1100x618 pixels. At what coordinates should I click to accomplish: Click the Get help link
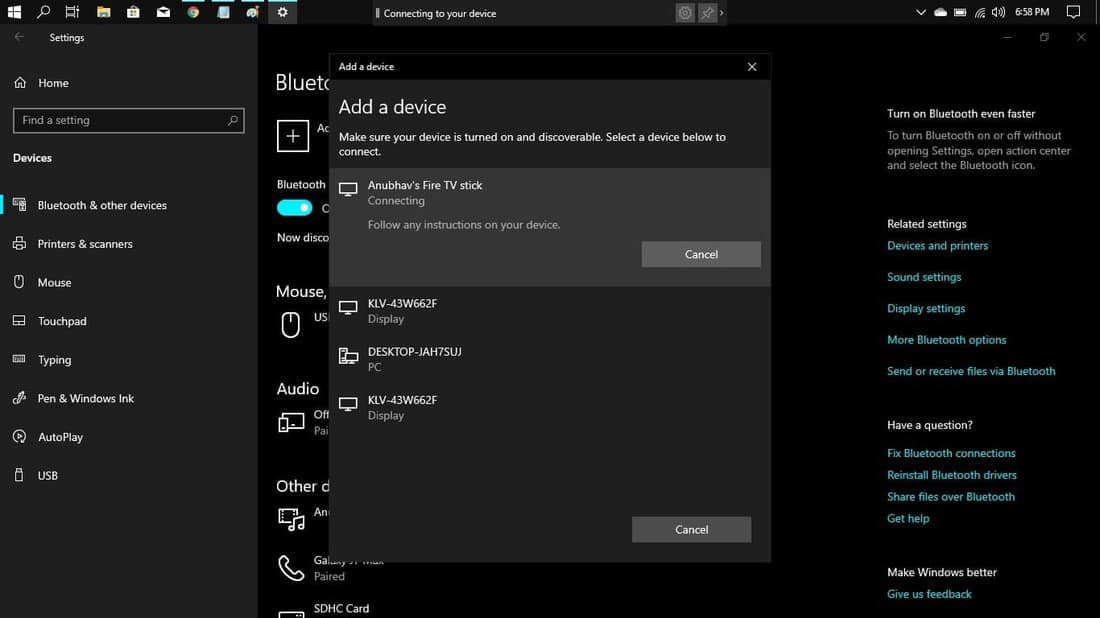908,518
